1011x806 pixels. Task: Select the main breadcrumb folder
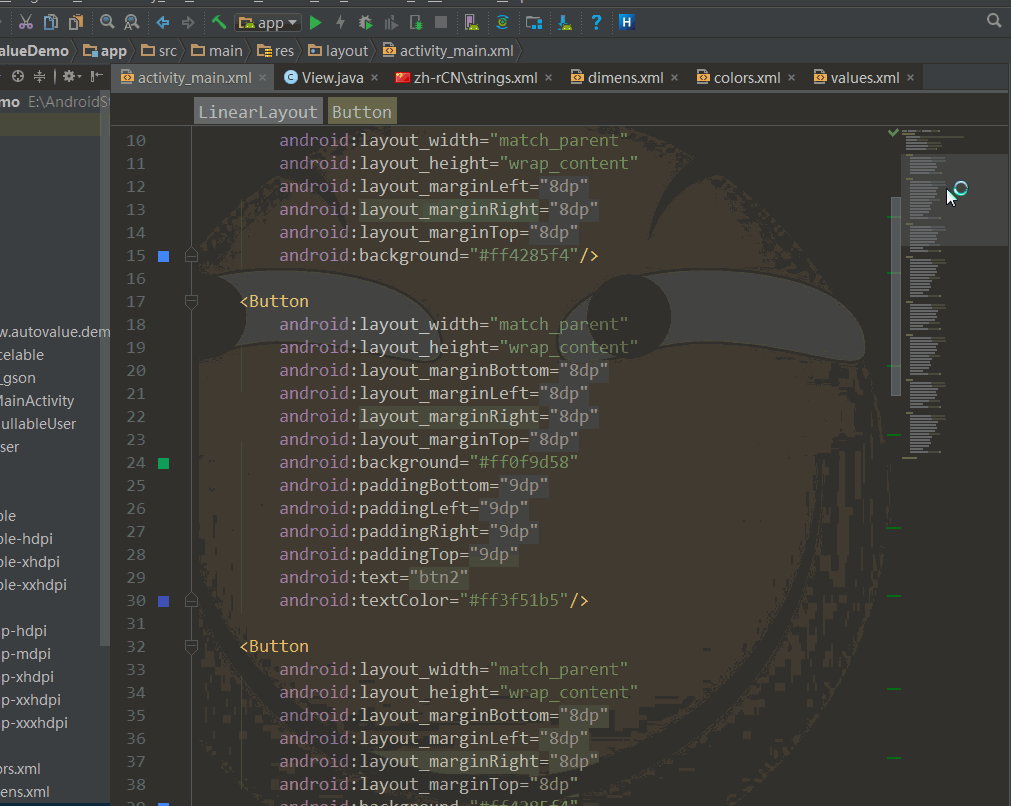pyautogui.click(x=217, y=51)
